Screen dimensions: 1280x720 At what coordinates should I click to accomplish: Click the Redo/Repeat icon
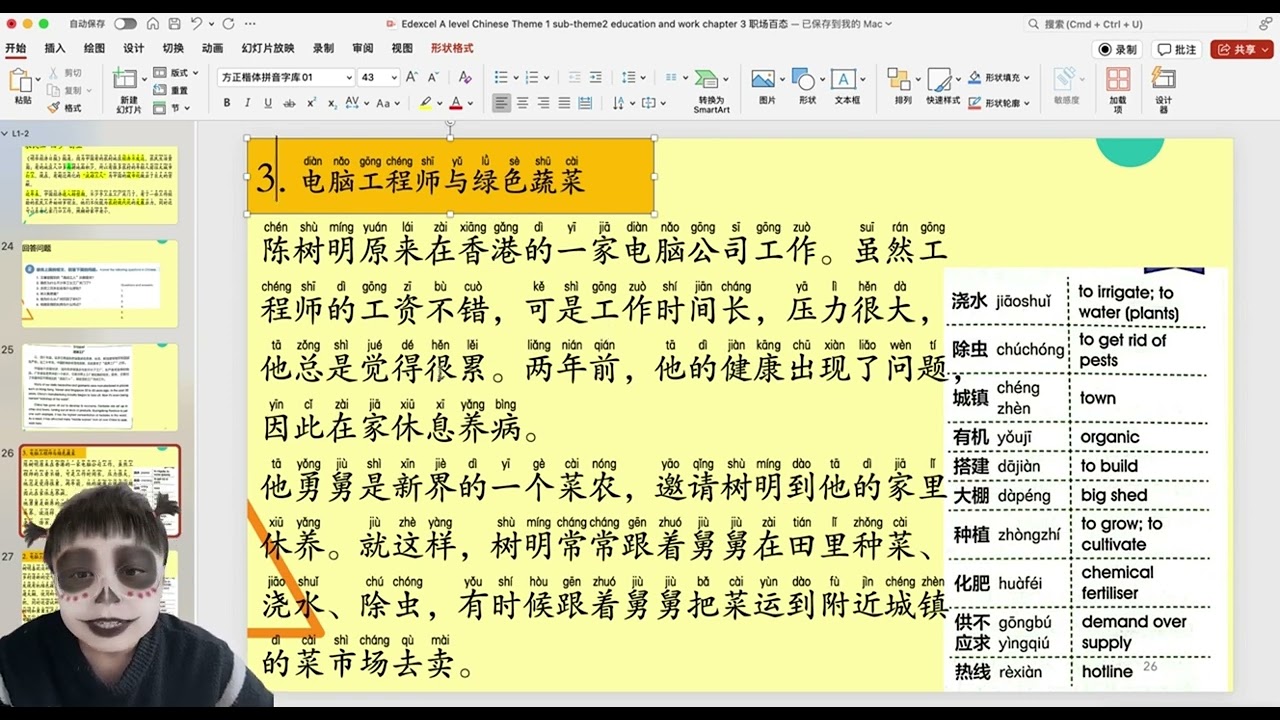(228, 23)
